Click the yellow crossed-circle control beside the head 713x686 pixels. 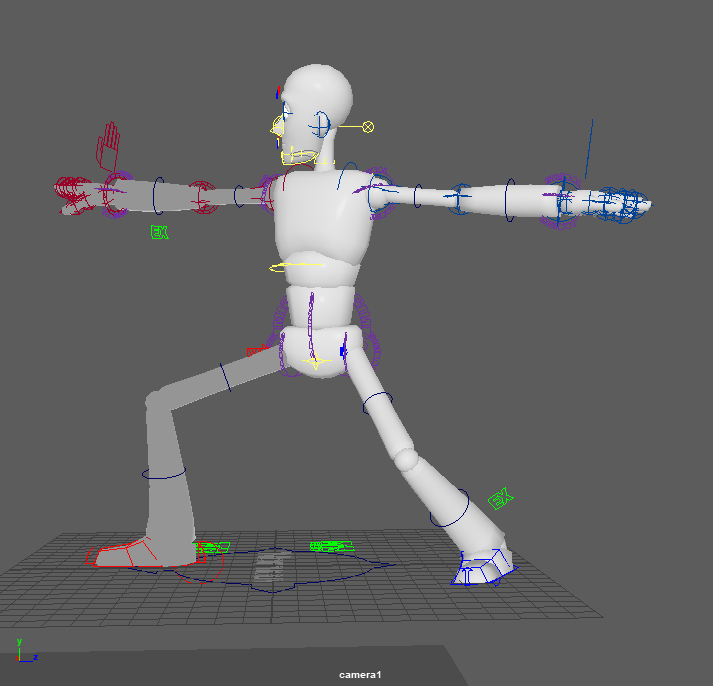click(368, 126)
